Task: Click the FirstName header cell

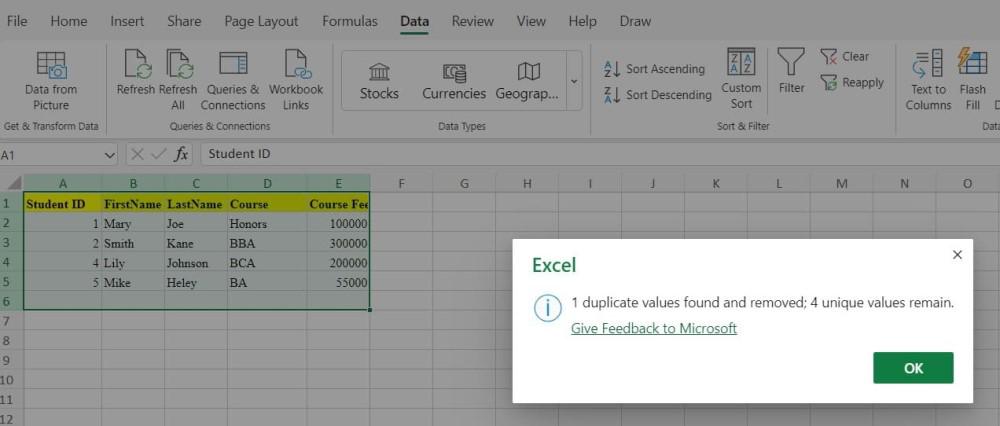Action: point(133,205)
